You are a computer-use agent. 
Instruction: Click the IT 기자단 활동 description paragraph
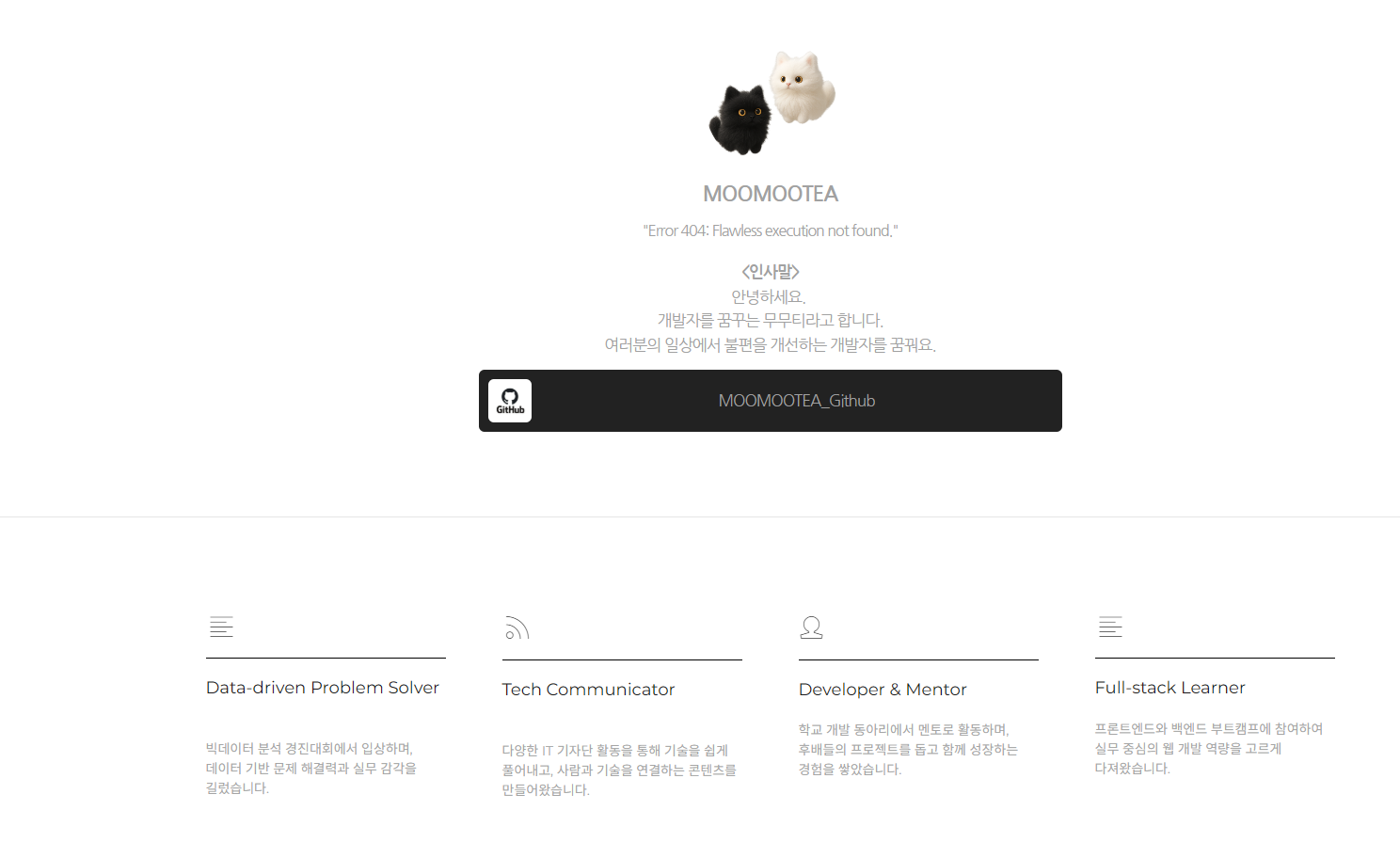(619, 771)
